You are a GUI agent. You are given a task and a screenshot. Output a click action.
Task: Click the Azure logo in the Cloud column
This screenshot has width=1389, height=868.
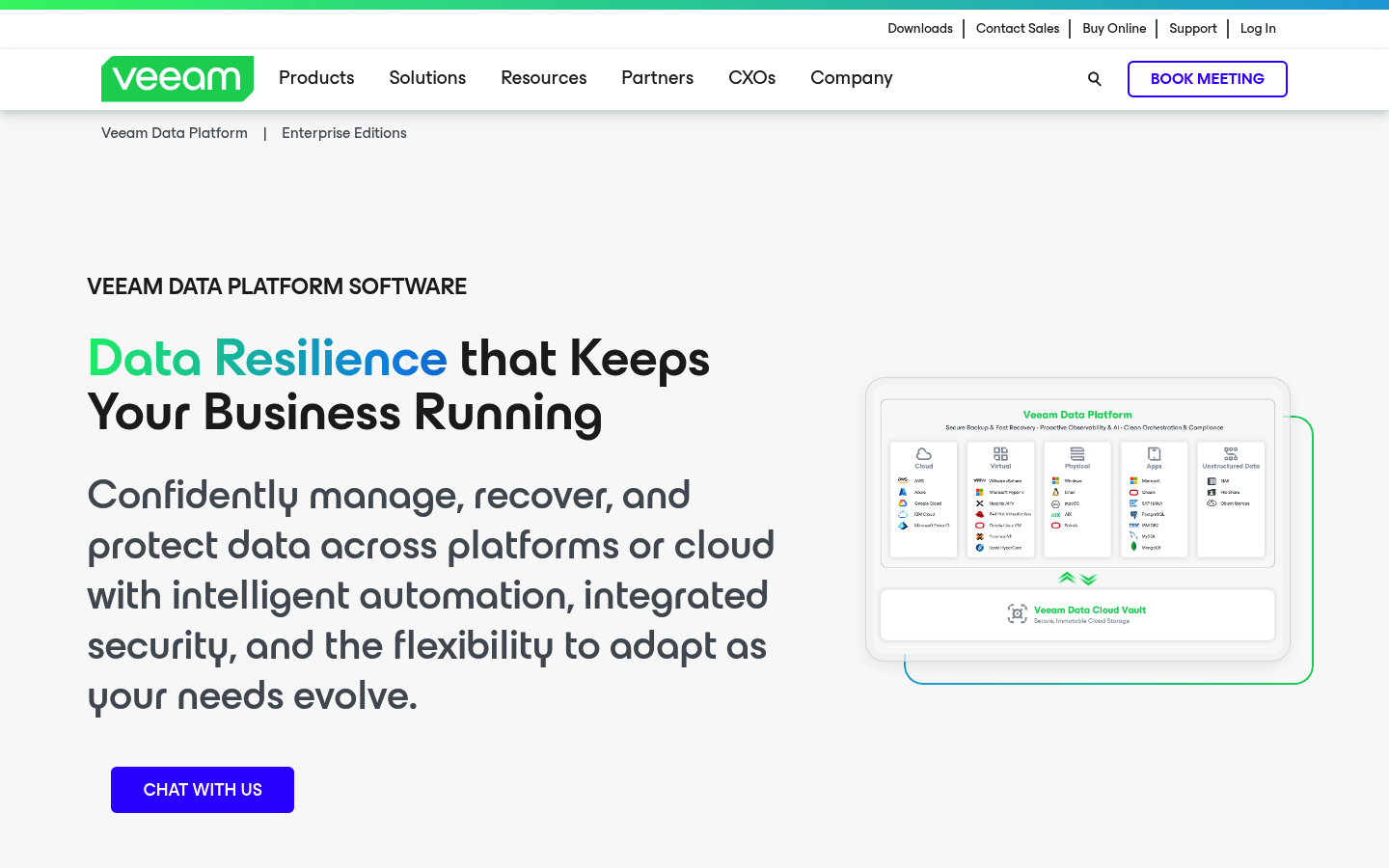pos(903,492)
